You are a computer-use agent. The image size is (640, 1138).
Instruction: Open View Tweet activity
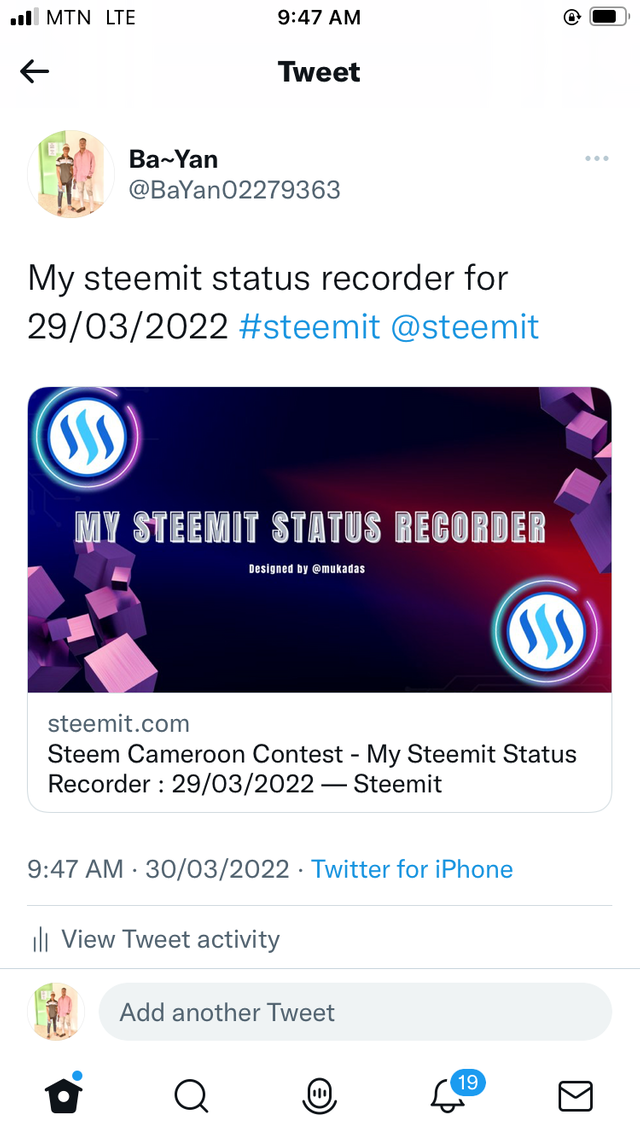point(170,939)
